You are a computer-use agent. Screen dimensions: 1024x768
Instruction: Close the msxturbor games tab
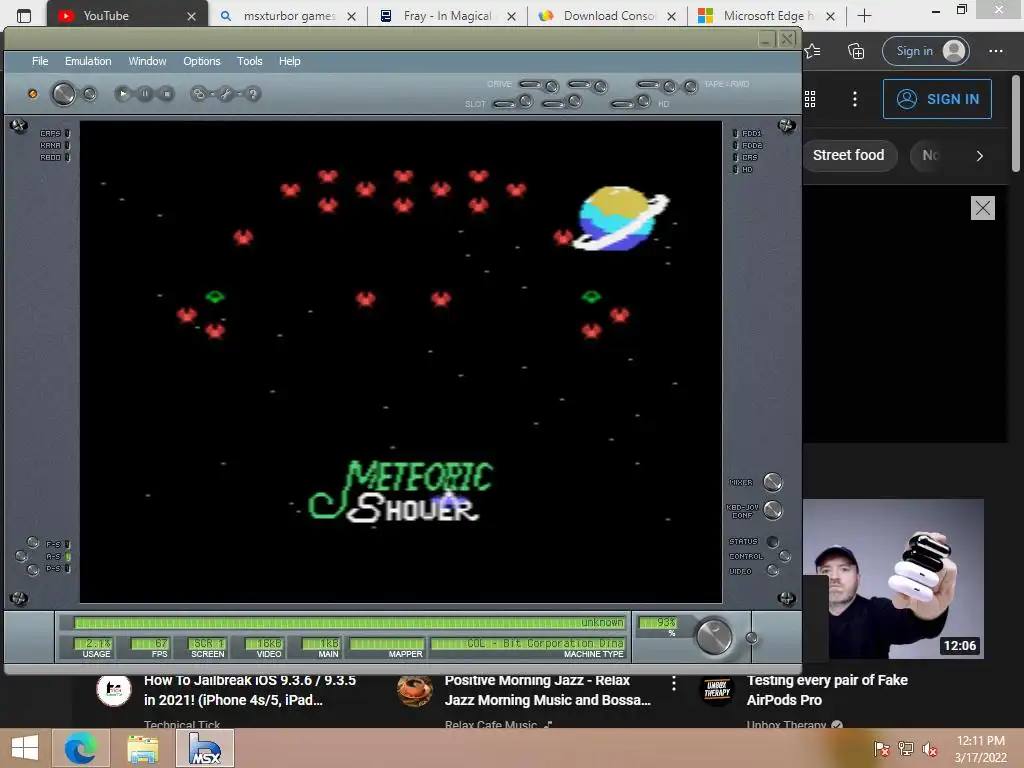(351, 16)
